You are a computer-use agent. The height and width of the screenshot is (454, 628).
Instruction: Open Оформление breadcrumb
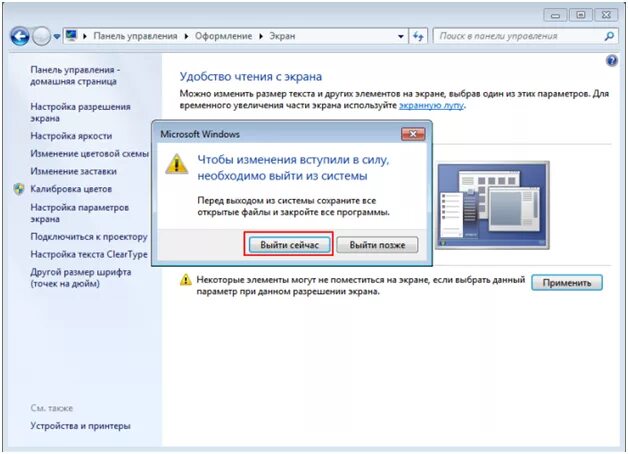[x=223, y=36]
